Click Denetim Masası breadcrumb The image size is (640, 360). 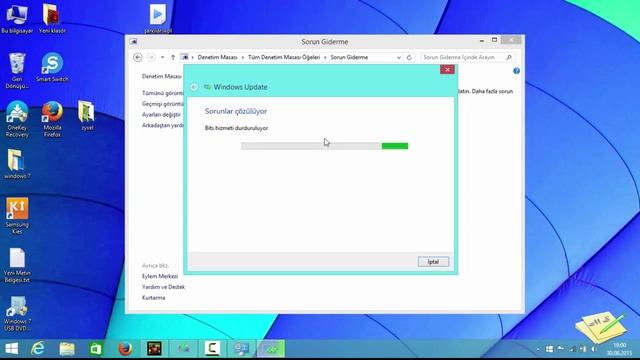pos(217,58)
